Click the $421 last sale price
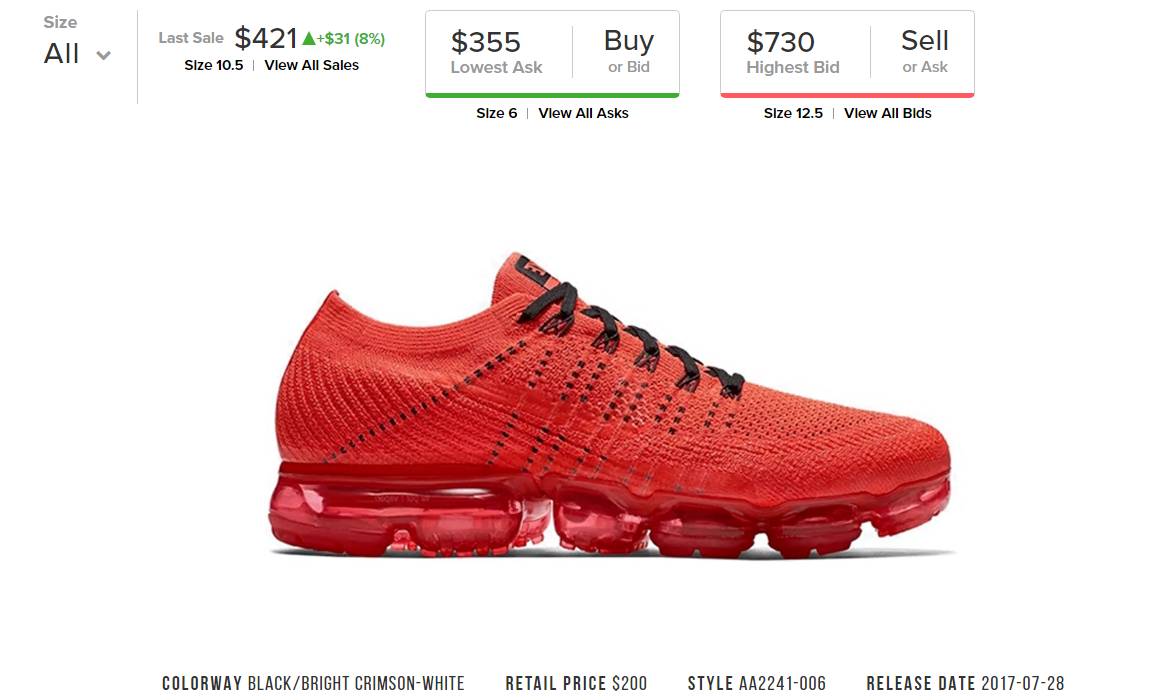Image resolution: width=1164 pixels, height=700 pixels. [266, 38]
